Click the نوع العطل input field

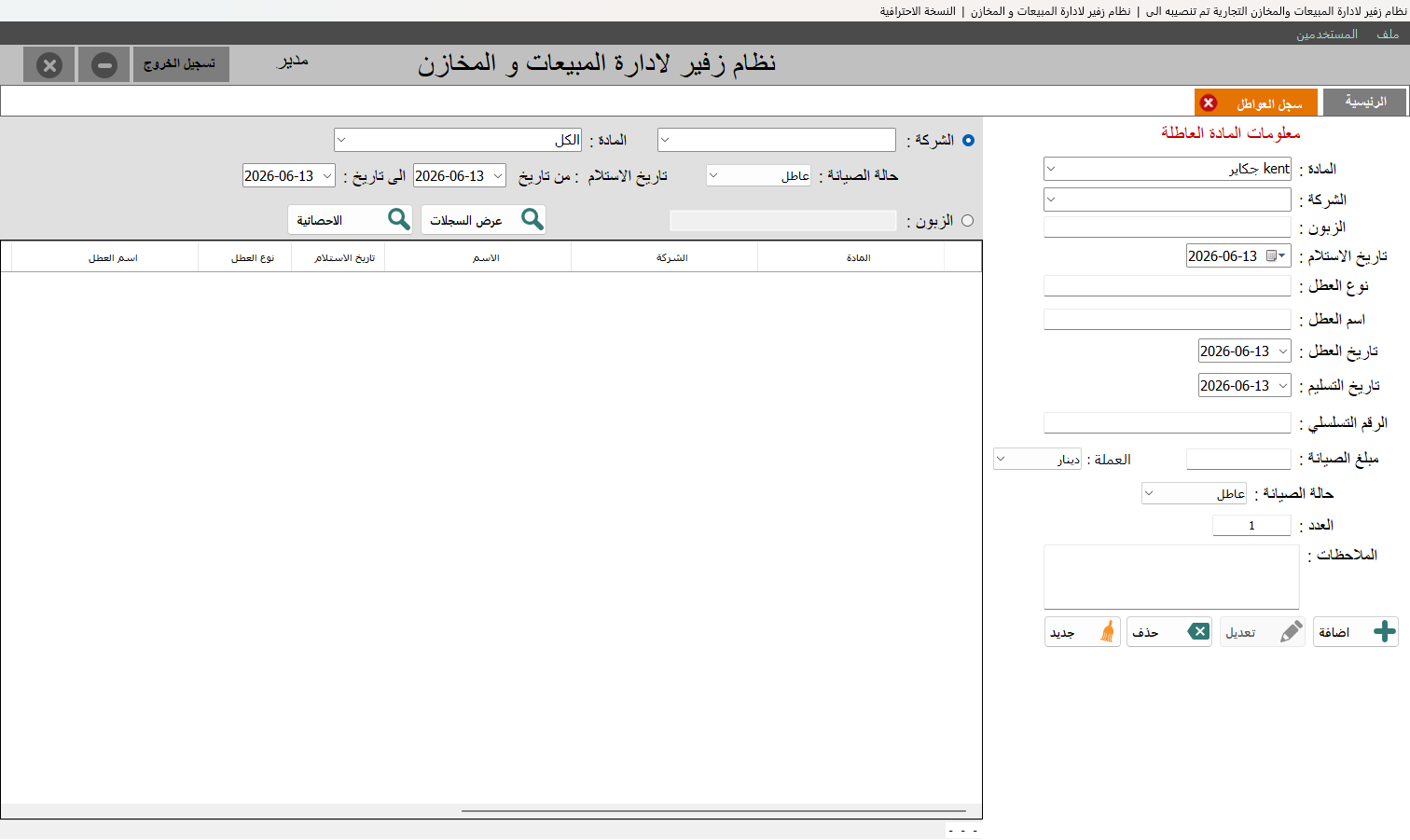point(1167,285)
